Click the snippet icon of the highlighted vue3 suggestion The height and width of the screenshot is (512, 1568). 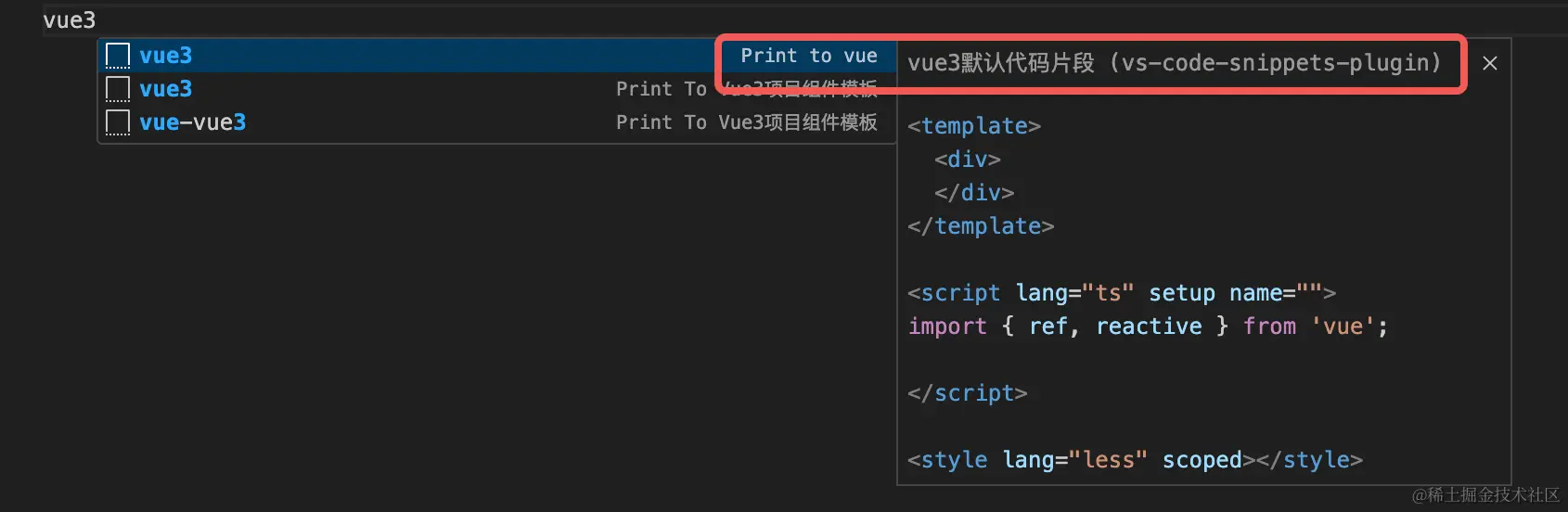tap(118, 56)
